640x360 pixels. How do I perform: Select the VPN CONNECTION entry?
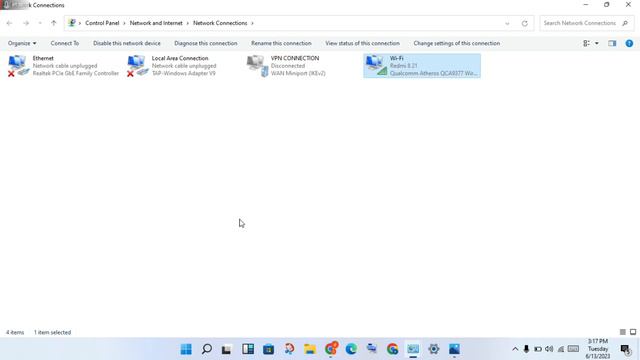click(288, 66)
